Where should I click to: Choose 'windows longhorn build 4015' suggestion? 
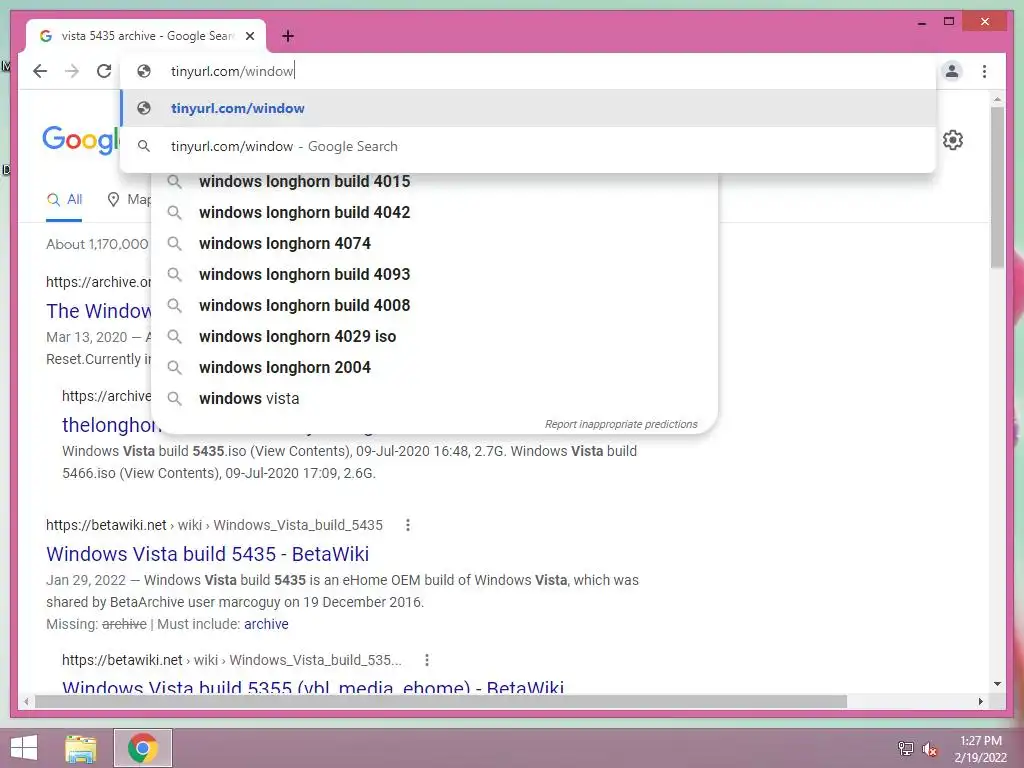[434, 182]
